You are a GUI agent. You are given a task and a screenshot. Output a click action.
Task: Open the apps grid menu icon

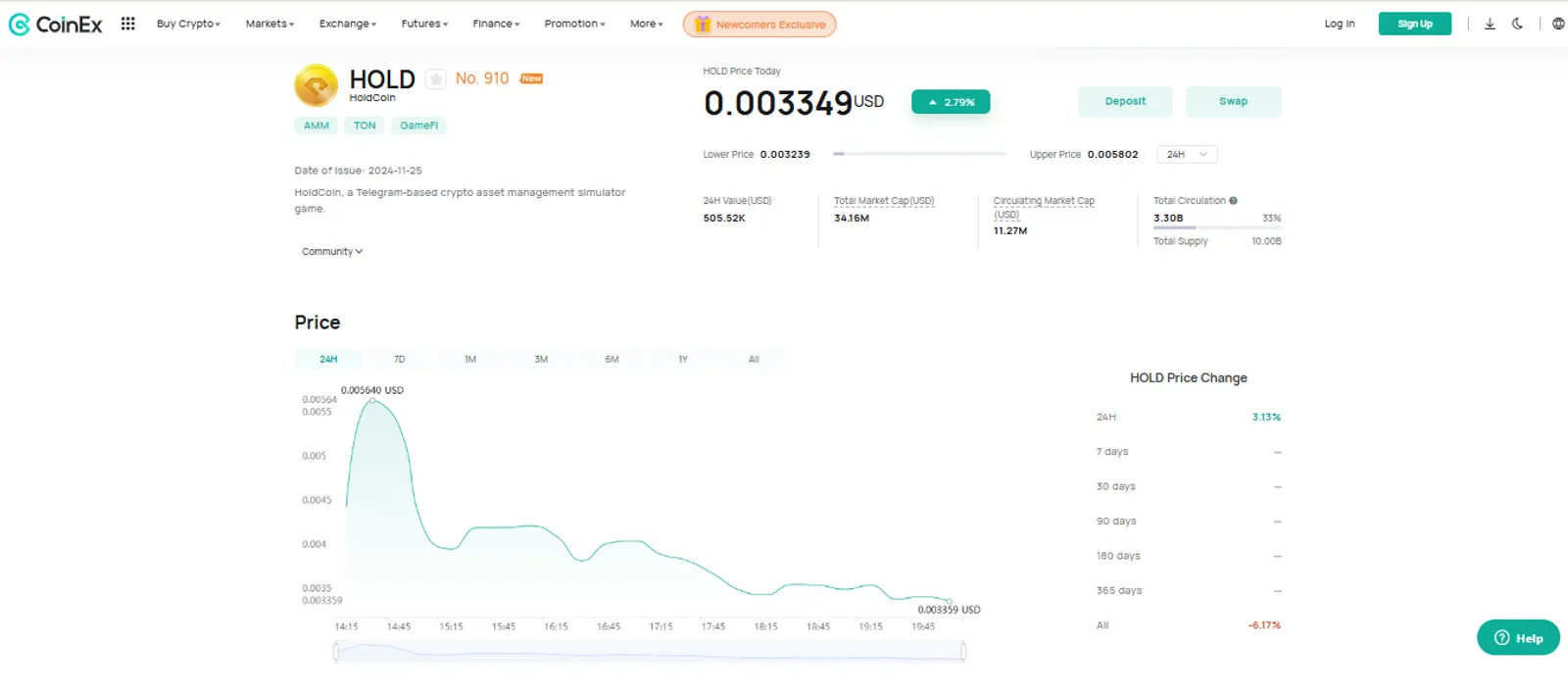click(x=127, y=24)
